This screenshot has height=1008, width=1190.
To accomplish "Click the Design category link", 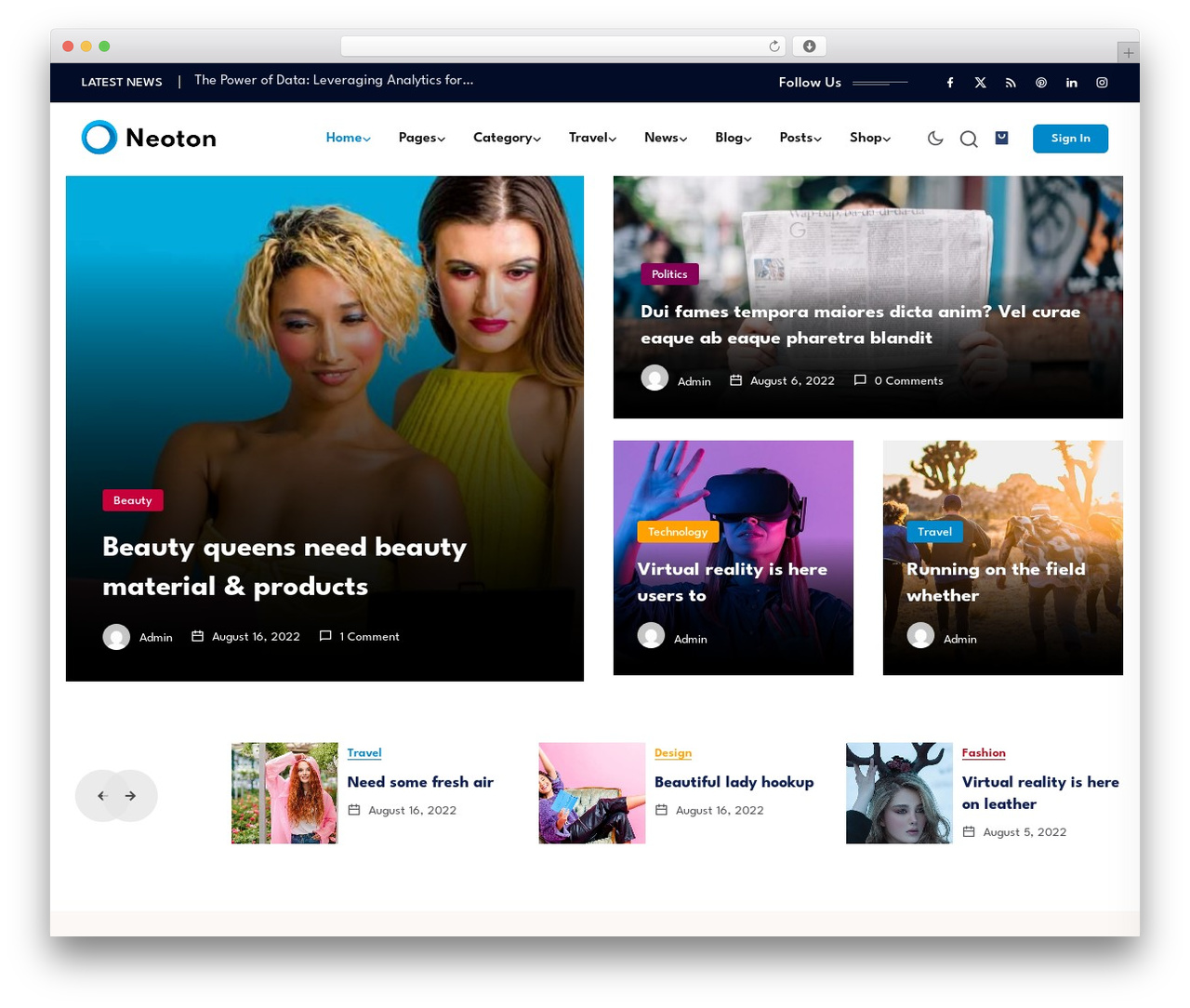I will (x=672, y=753).
